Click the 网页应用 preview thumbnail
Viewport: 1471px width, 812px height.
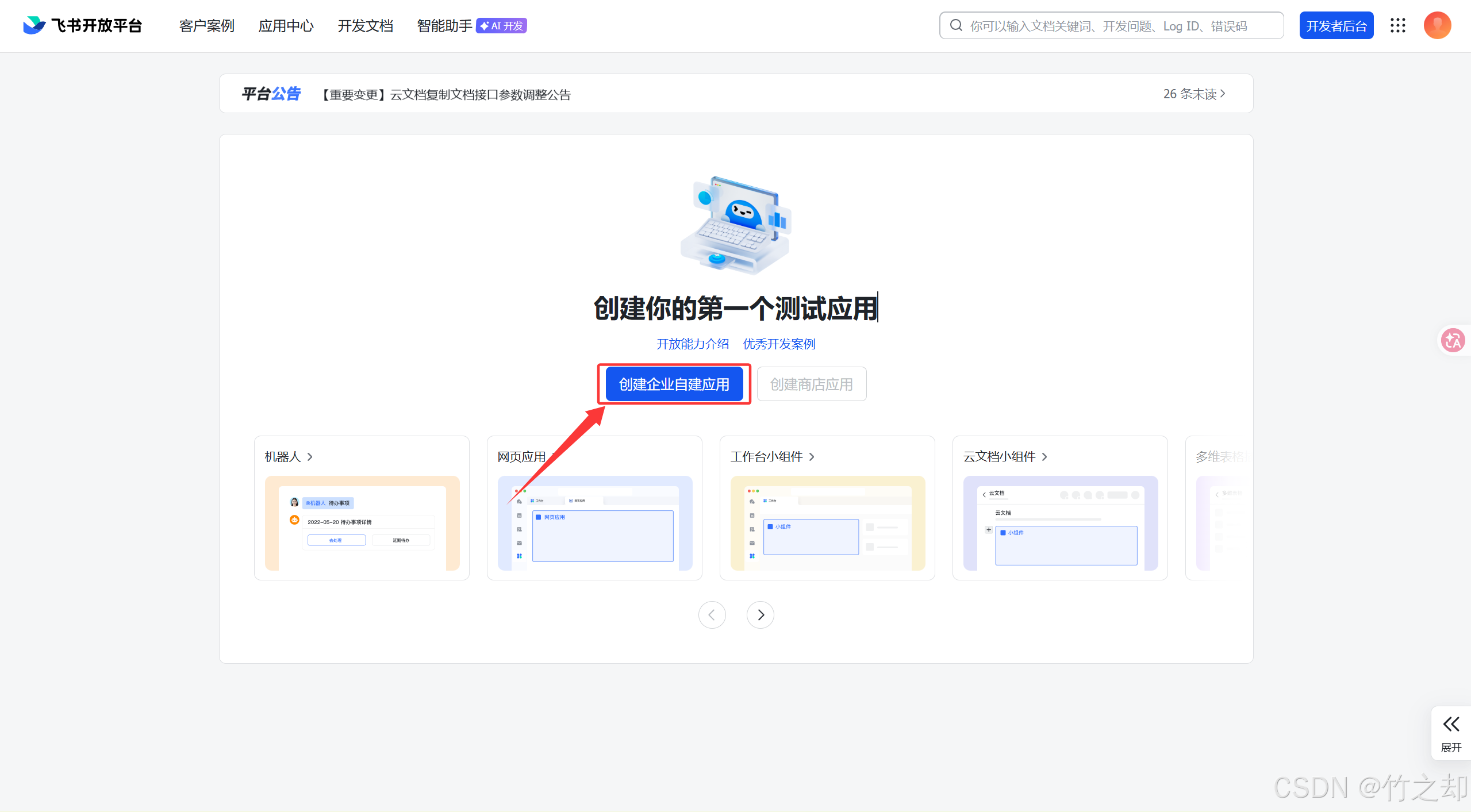click(x=595, y=523)
